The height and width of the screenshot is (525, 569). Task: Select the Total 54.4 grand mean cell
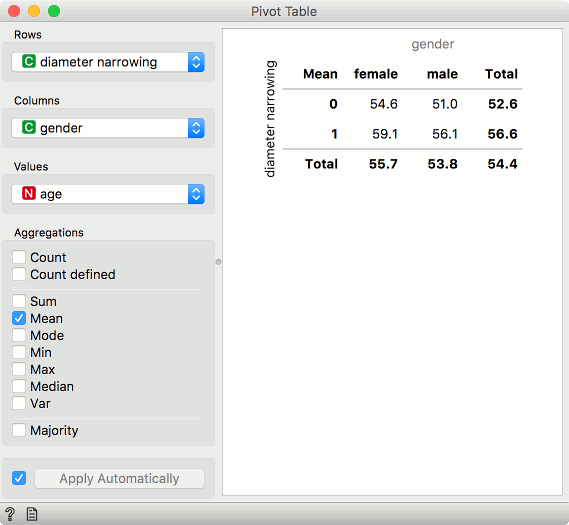[502, 164]
